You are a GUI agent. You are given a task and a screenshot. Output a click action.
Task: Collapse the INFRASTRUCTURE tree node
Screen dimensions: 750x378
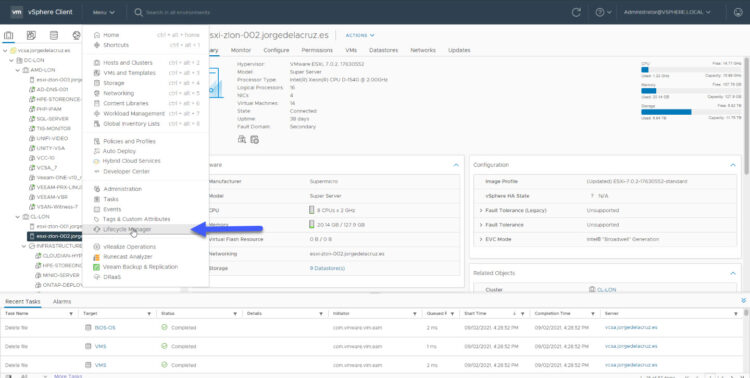coord(24,246)
